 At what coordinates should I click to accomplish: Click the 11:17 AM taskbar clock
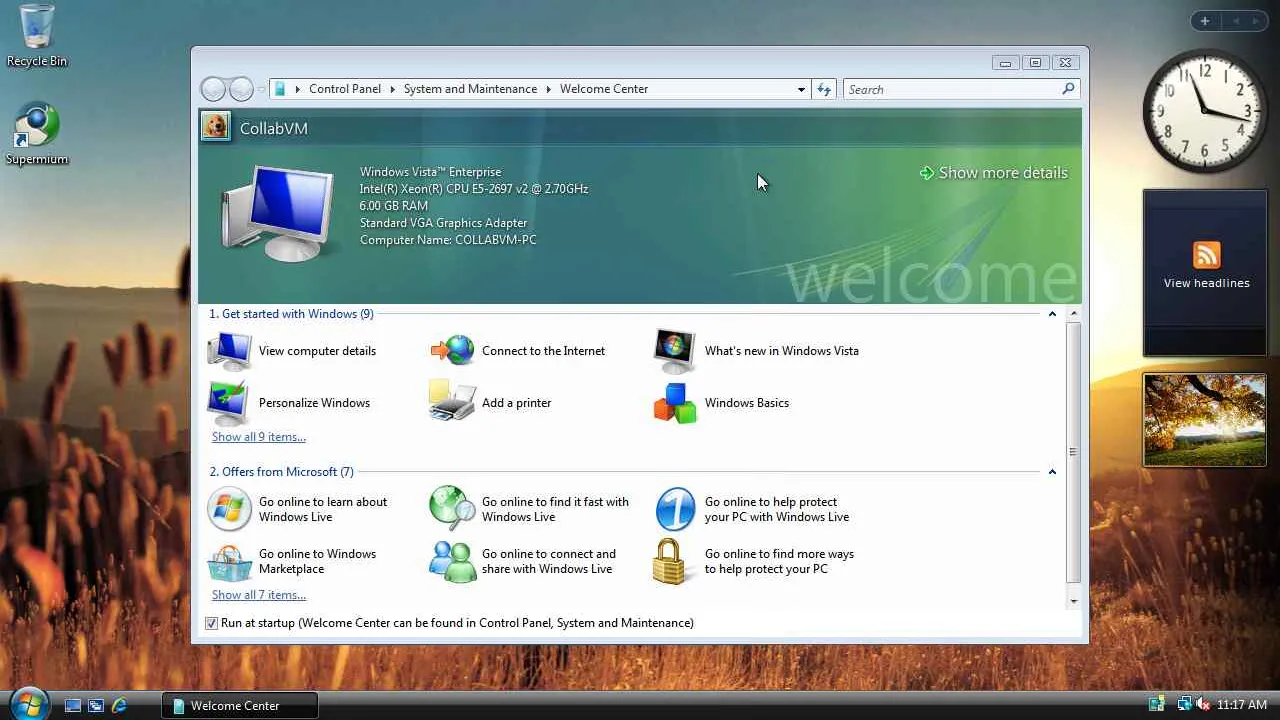coord(1242,705)
